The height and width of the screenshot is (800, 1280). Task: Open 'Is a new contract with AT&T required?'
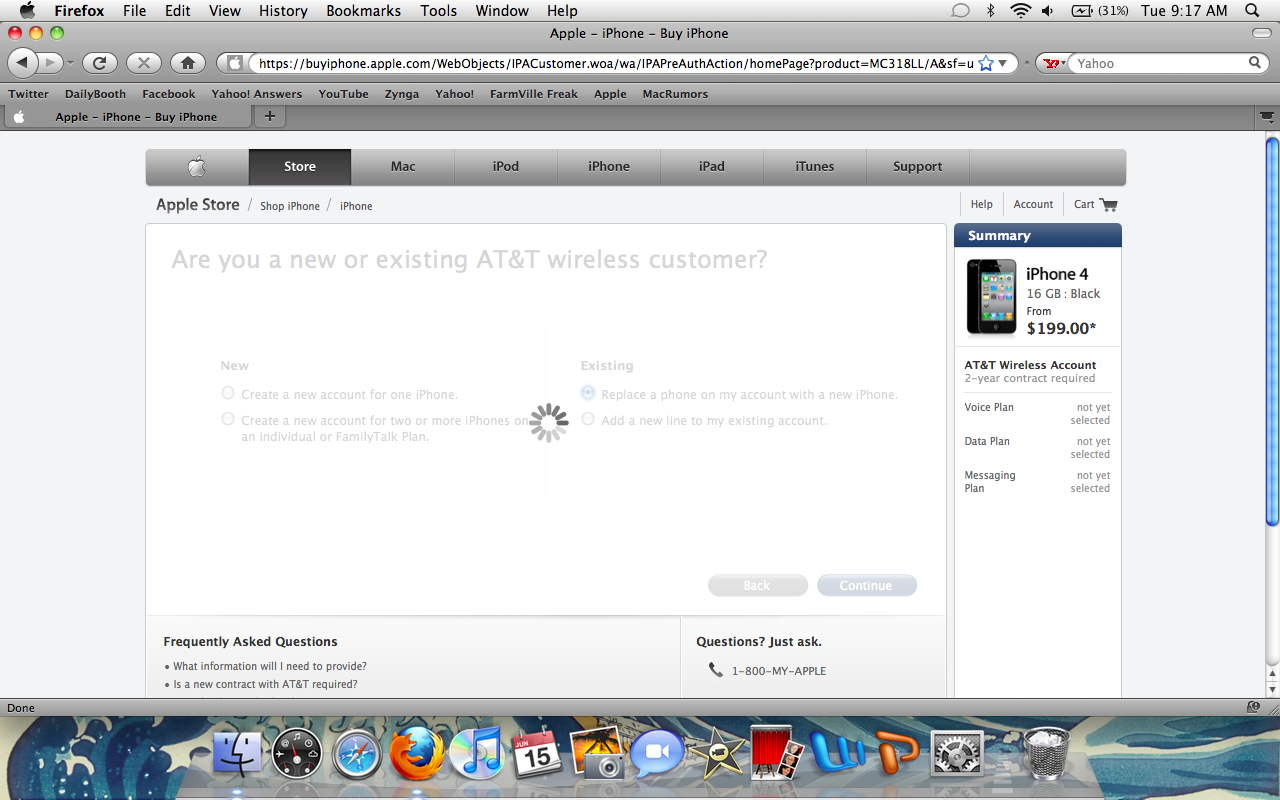coord(265,684)
